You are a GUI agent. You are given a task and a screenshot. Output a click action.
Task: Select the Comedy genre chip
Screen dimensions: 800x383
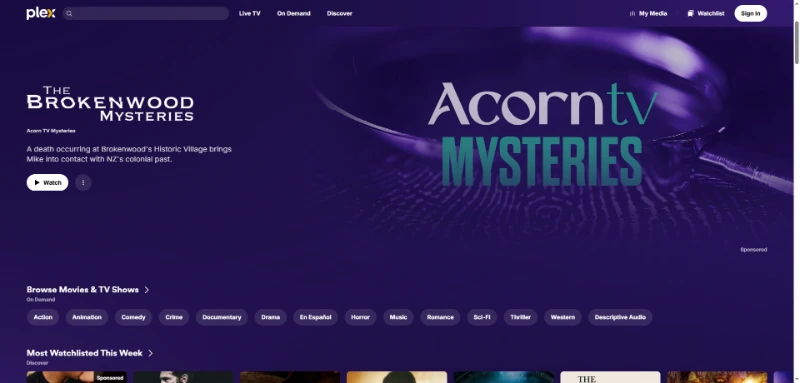pos(133,317)
